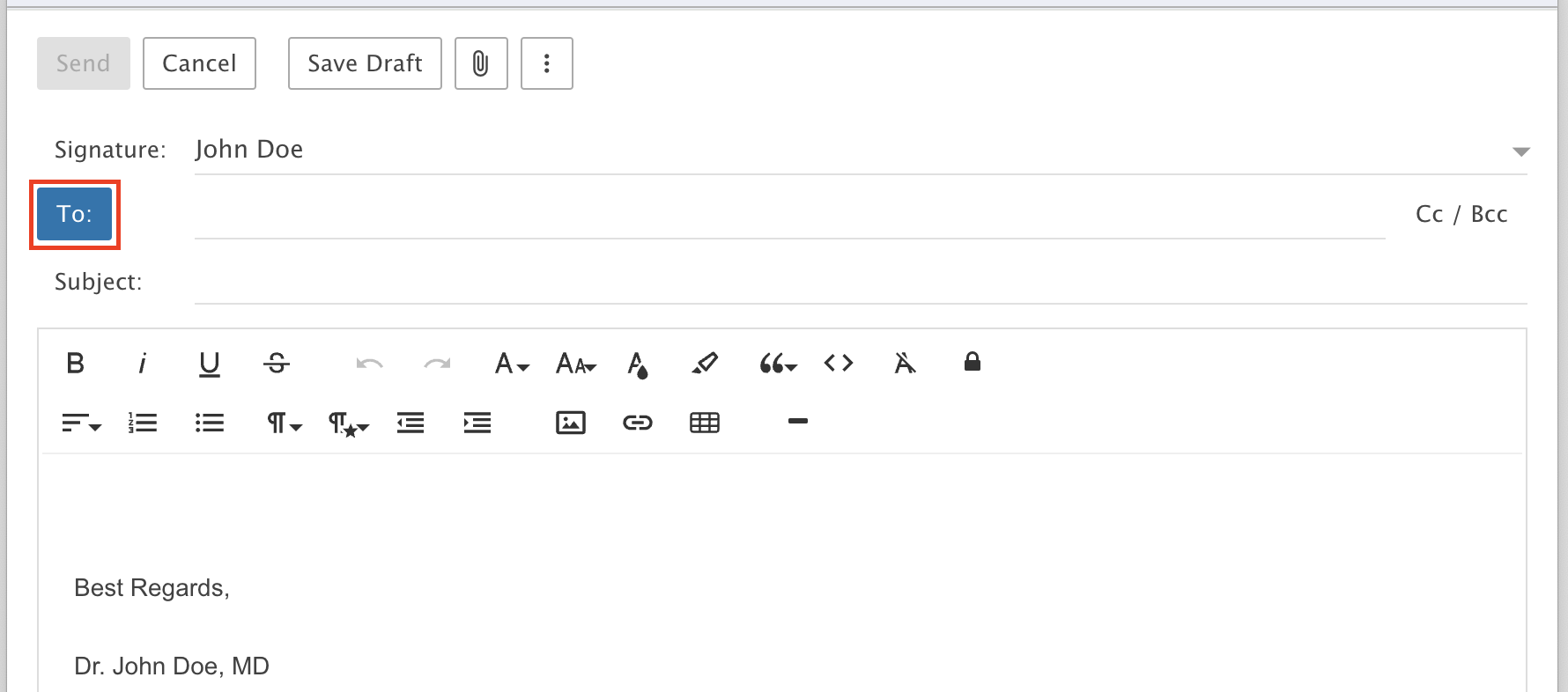Show Cc / Bcc fields

pos(1461,214)
